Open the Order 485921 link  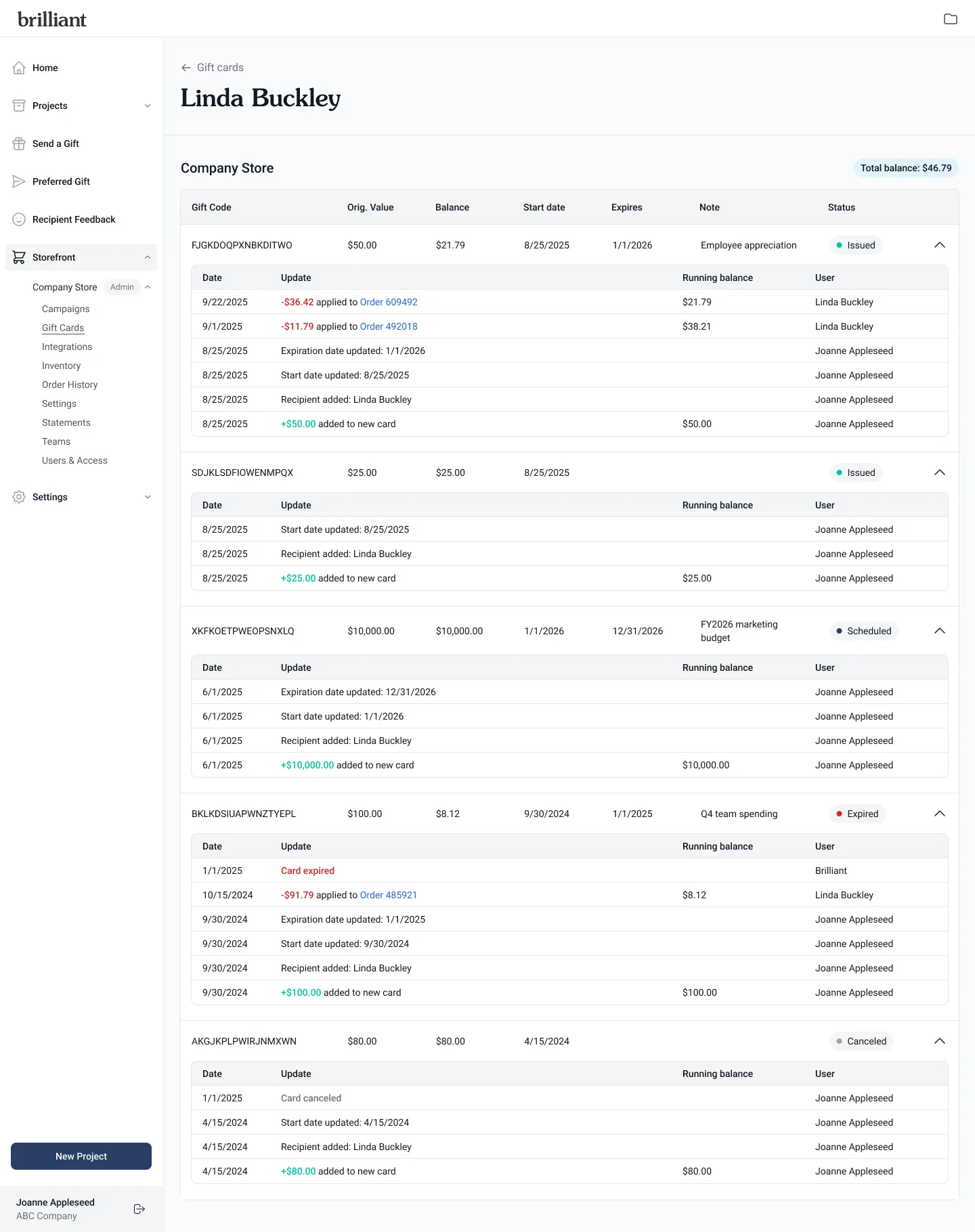389,895
